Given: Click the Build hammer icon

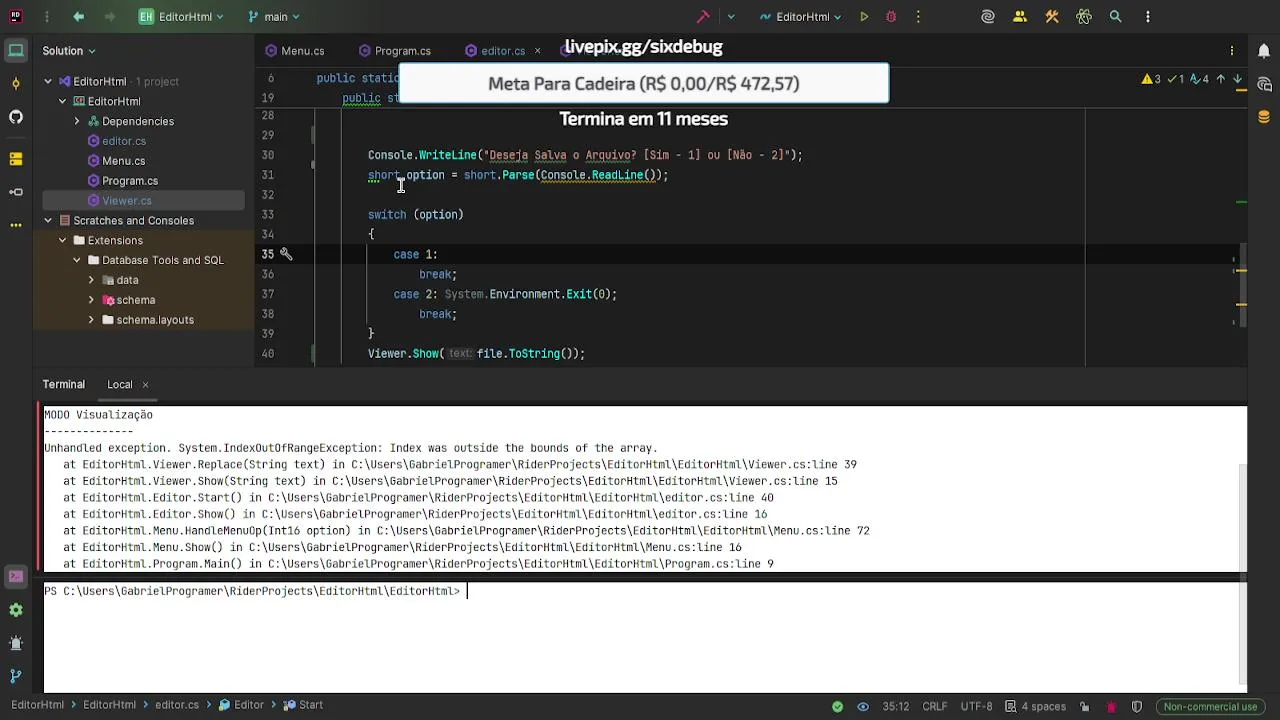Looking at the screenshot, I should pyautogui.click(x=703, y=17).
